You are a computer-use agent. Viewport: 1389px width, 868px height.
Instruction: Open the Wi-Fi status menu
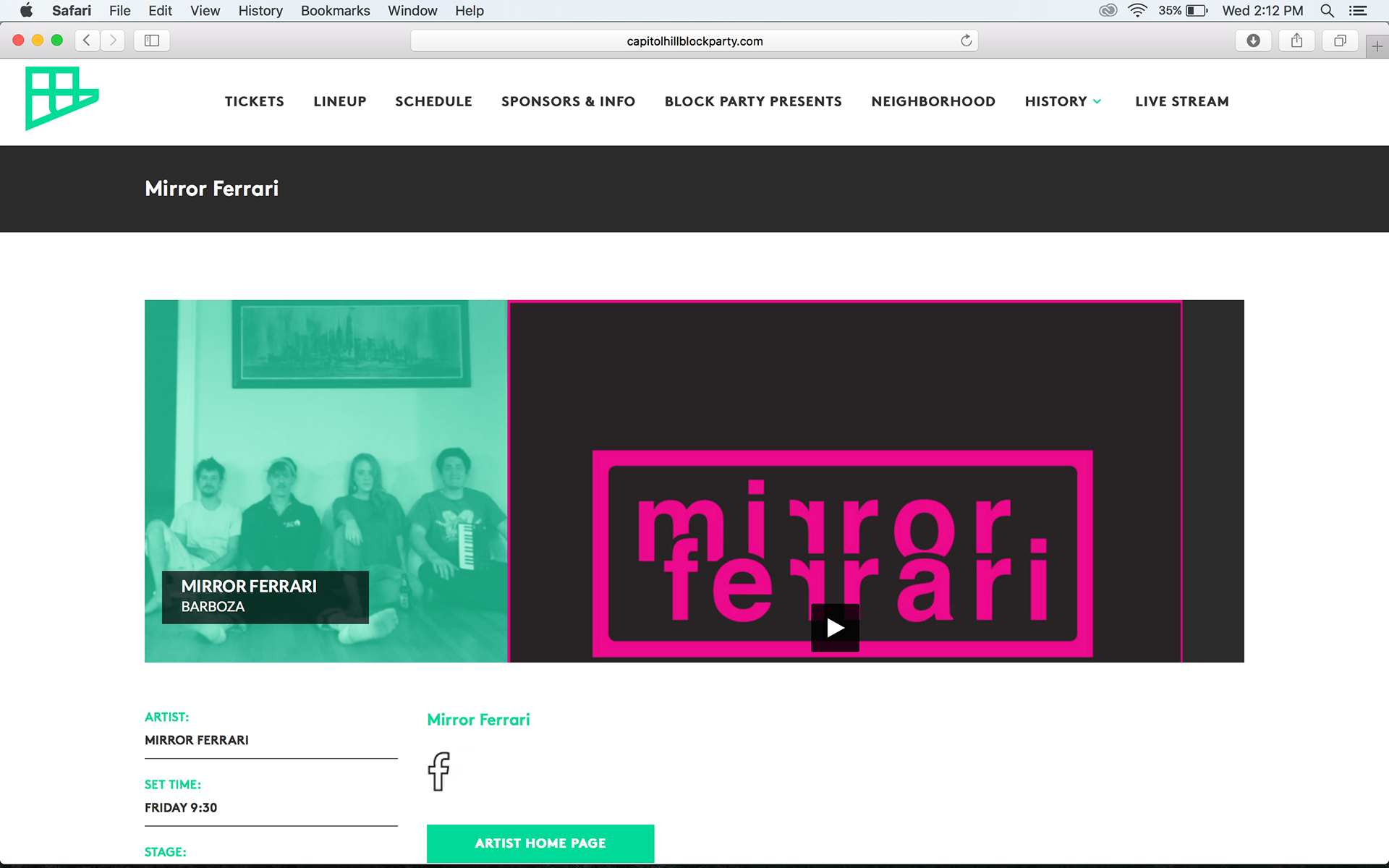point(1137,11)
